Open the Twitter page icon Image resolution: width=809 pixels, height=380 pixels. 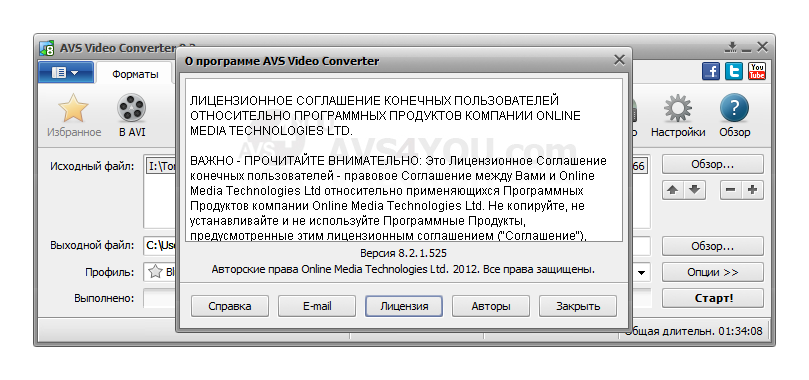click(x=734, y=71)
